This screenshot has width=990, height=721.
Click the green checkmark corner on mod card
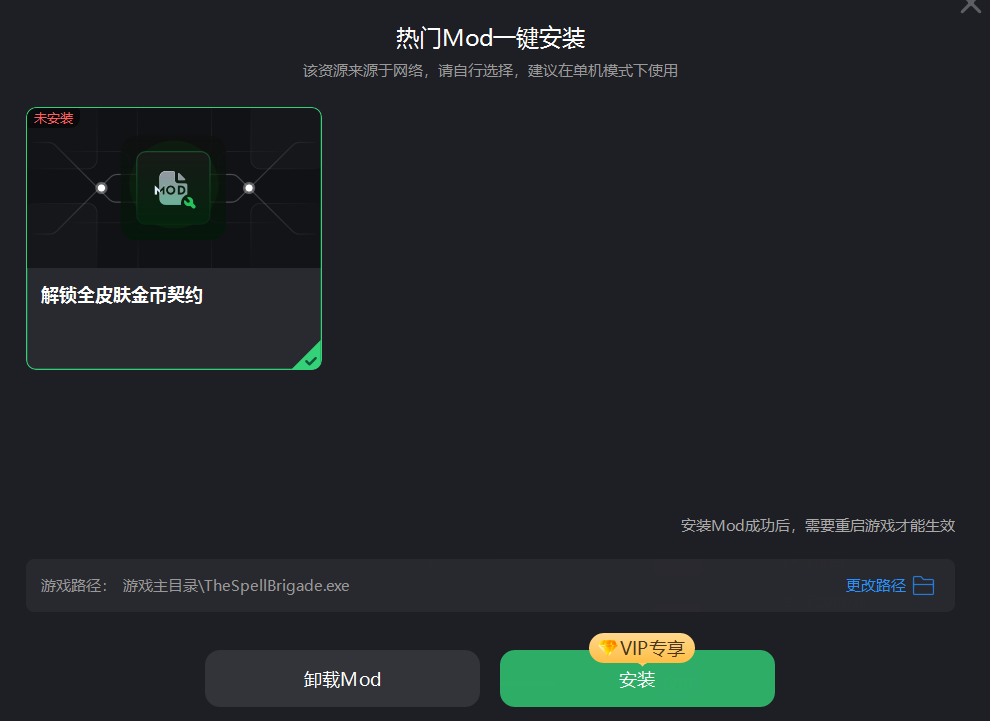coord(310,358)
